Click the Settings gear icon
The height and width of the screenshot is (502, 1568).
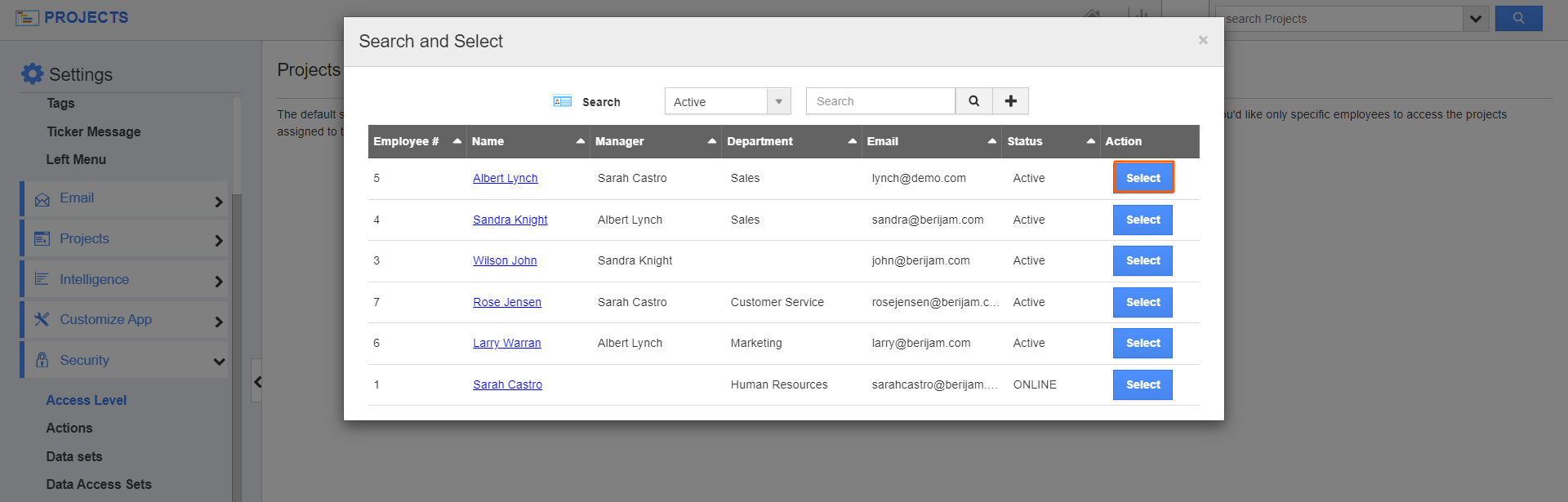click(32, 74)
